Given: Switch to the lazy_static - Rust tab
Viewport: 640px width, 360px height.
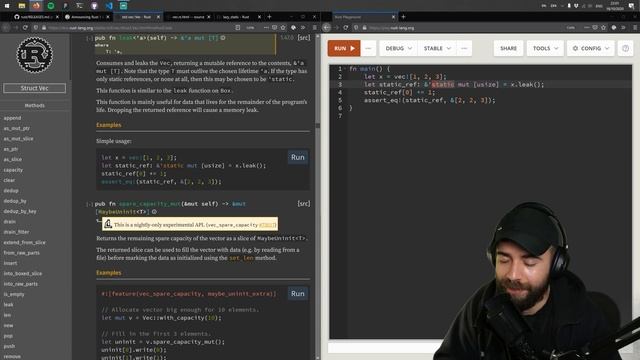Looking at the screenshot, I should (238, 17).
